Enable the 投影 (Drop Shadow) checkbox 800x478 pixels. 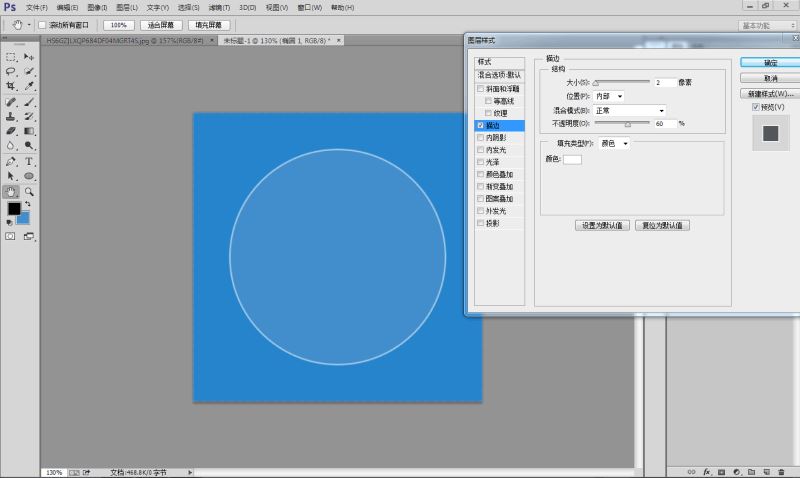(481, 223)
